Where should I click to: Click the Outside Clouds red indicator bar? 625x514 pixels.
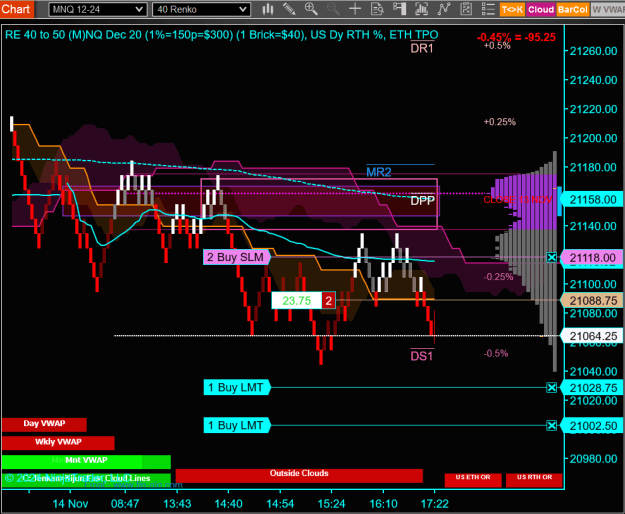point(299,475)
